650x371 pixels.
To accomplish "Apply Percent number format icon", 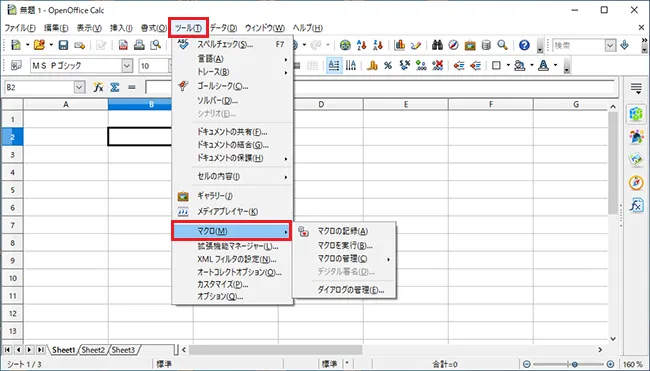I will (x=388, y=65).
